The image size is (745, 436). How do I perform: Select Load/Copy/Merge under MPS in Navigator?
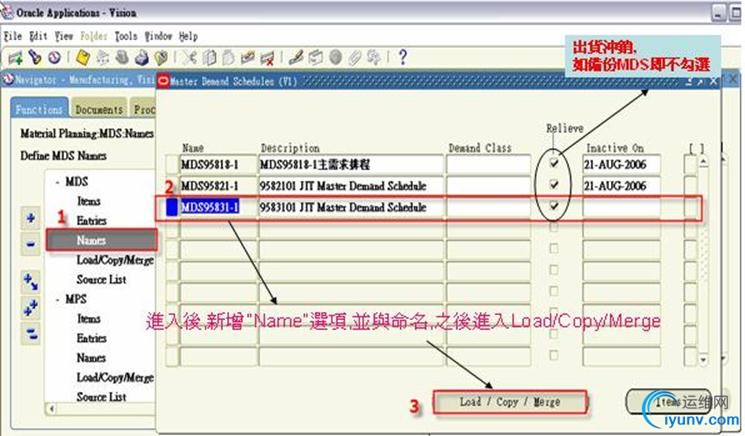coord(115,378)
